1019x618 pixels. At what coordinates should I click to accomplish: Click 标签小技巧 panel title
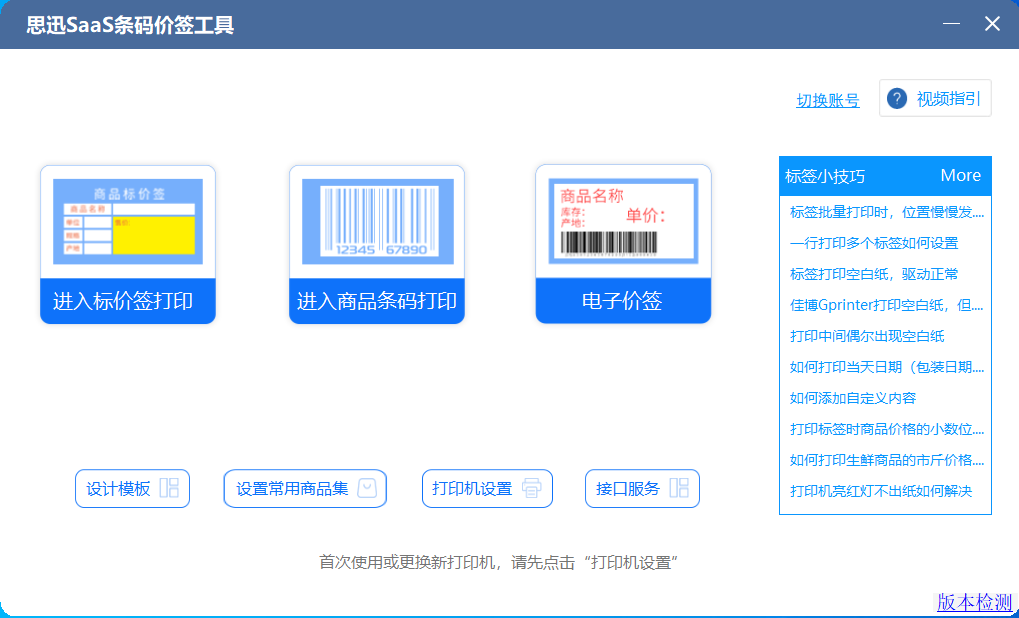(825, 176)
